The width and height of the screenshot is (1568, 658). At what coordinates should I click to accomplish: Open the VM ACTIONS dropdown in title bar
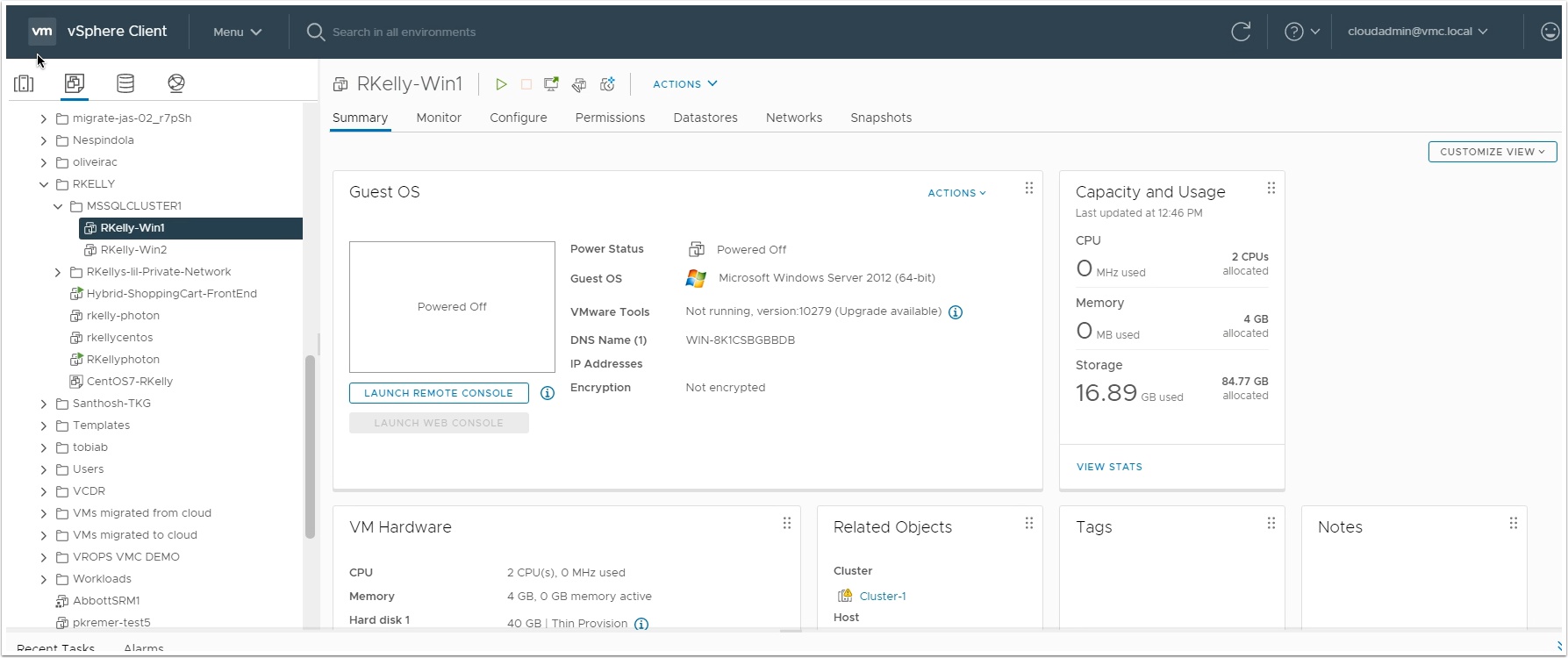click(685, 84)
